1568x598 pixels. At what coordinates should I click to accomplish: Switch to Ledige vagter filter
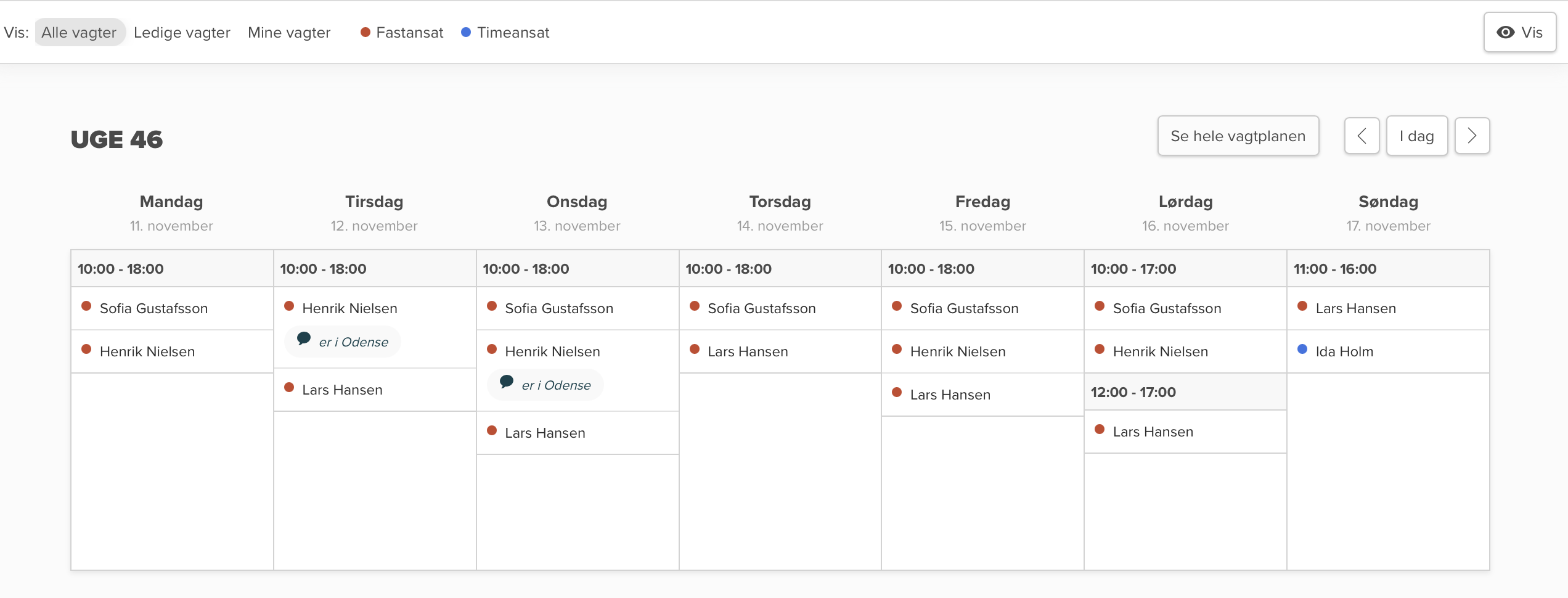[182, 33]
